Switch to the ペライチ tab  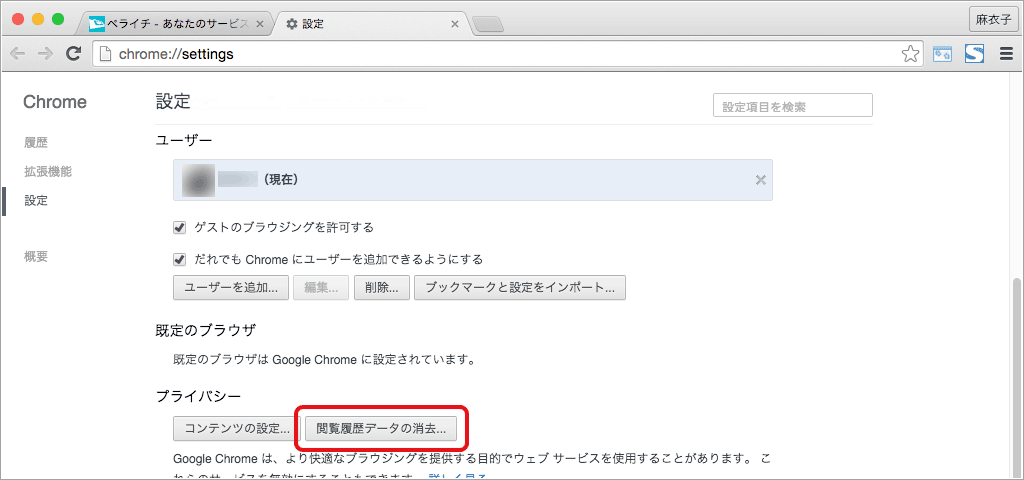(173, 24)
